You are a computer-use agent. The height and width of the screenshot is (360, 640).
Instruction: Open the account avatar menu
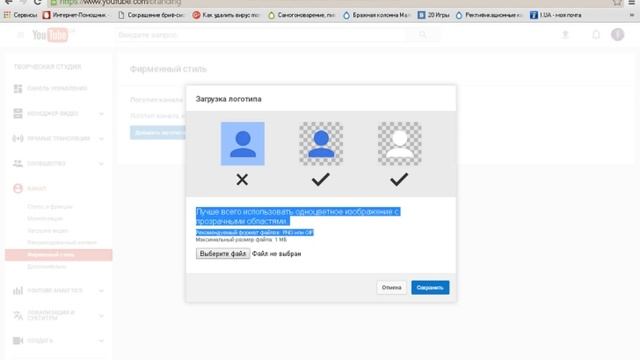[x=618, y=35]
